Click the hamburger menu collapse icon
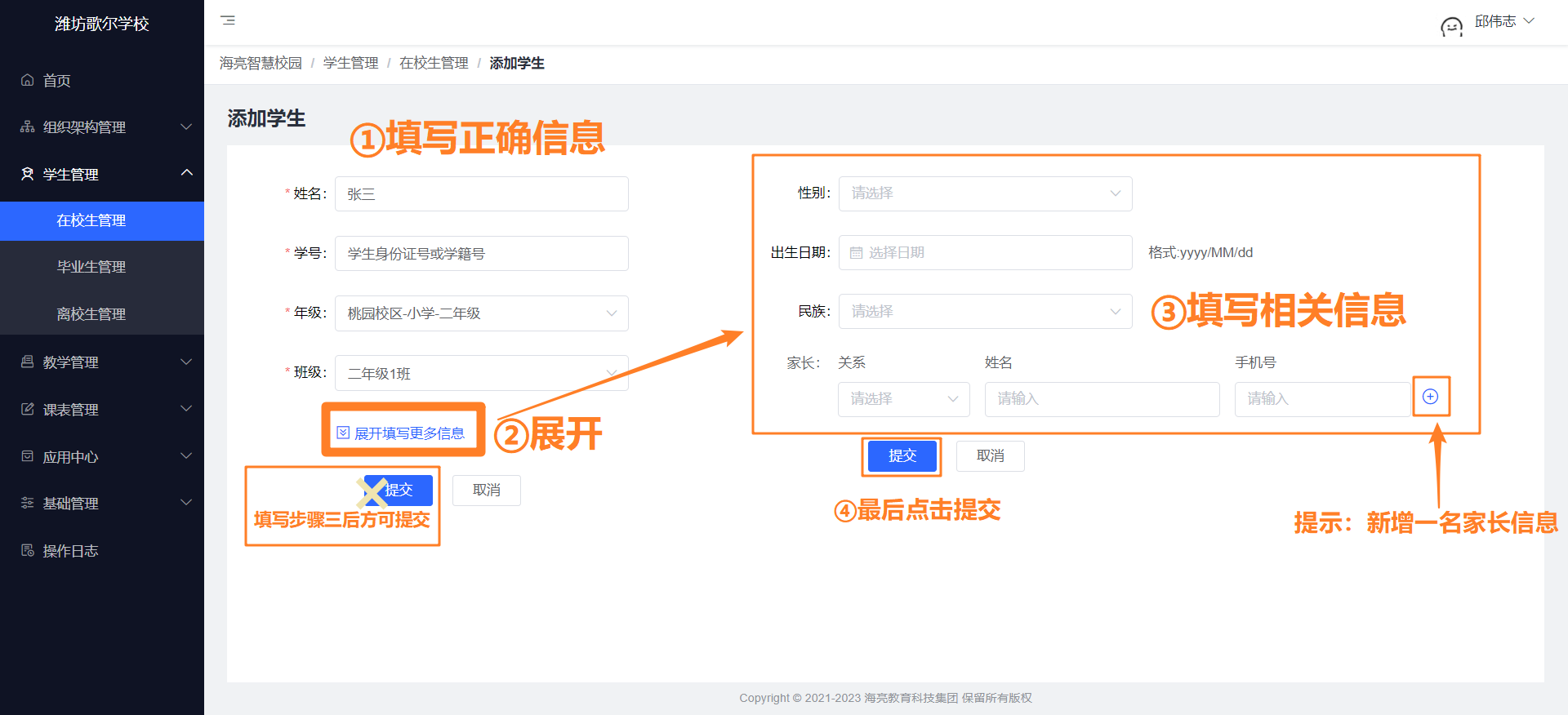The height and width of the screenshot is (715, 1568). [228, 20]
